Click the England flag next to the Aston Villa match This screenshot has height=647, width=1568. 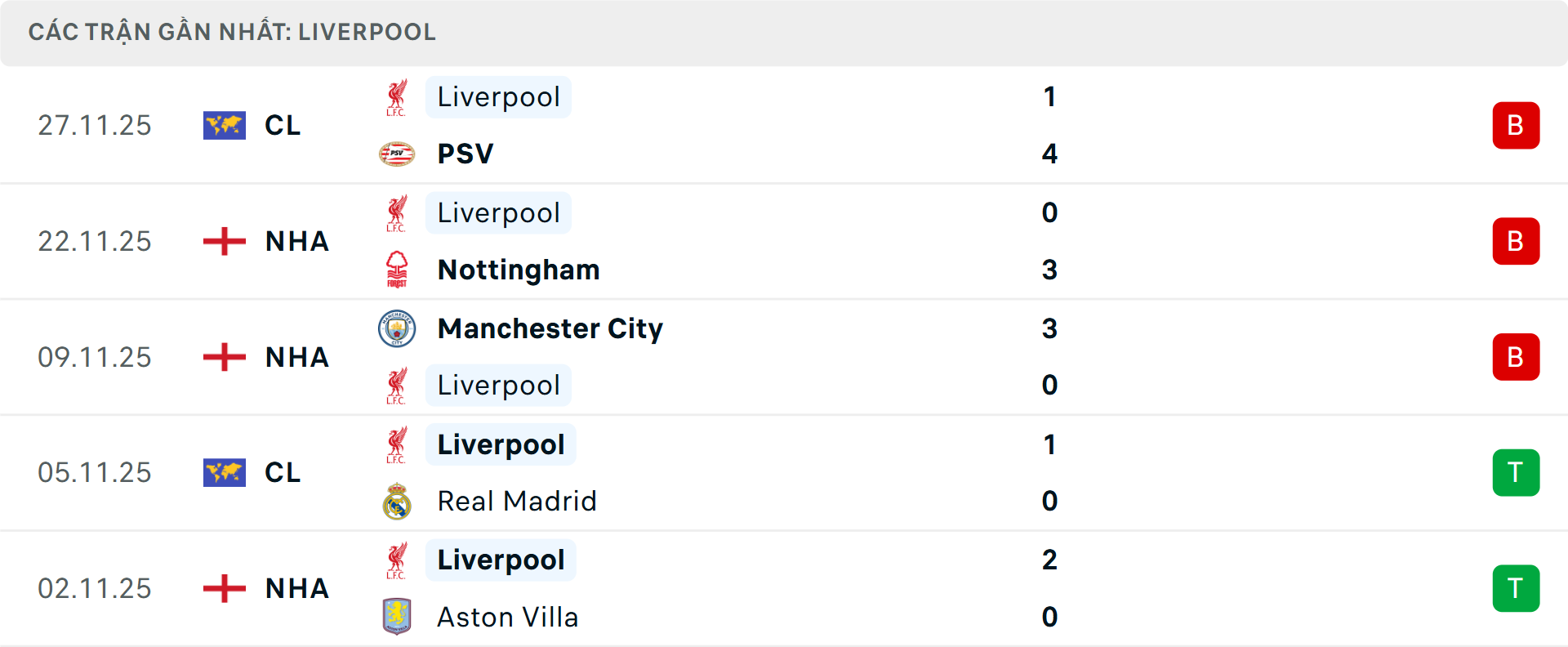click(225, 588)
